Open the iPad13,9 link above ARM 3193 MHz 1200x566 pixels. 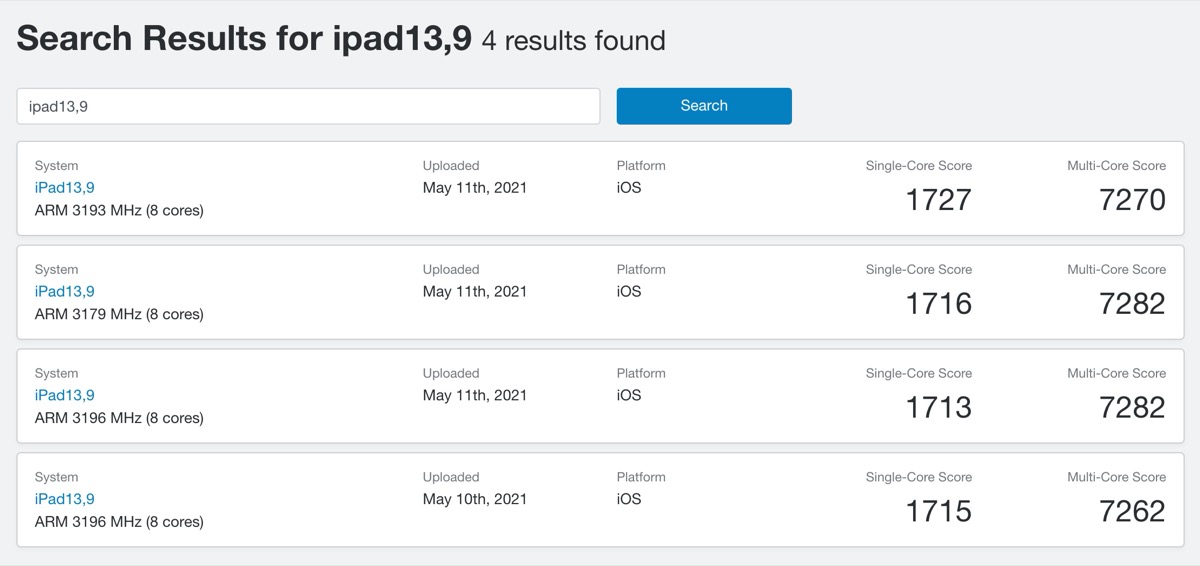[x=64, y=188]
